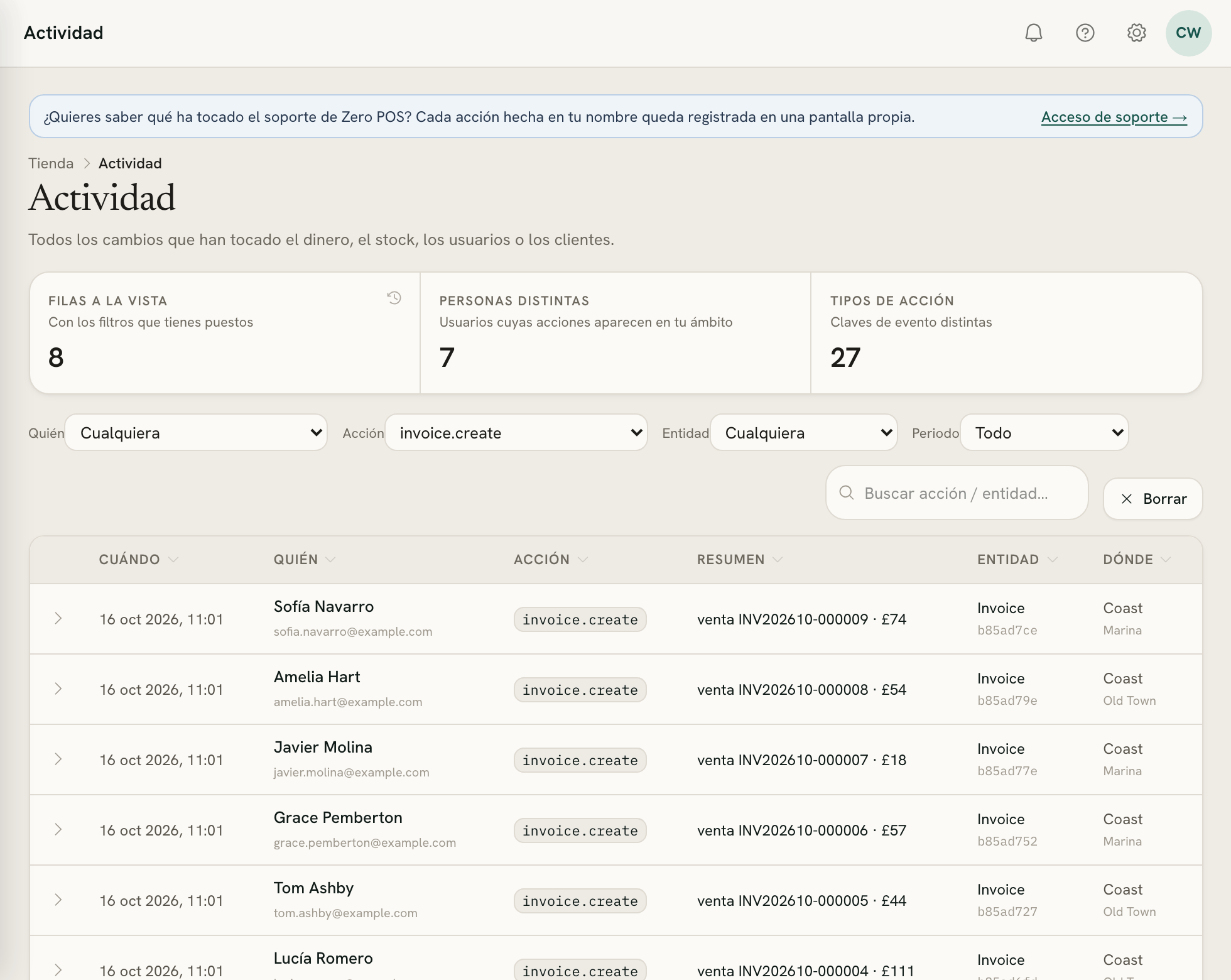Viewport: 1231px width, 980px height.
Task: Click email grace.pemberton@example.com
Action: point(365,842)
